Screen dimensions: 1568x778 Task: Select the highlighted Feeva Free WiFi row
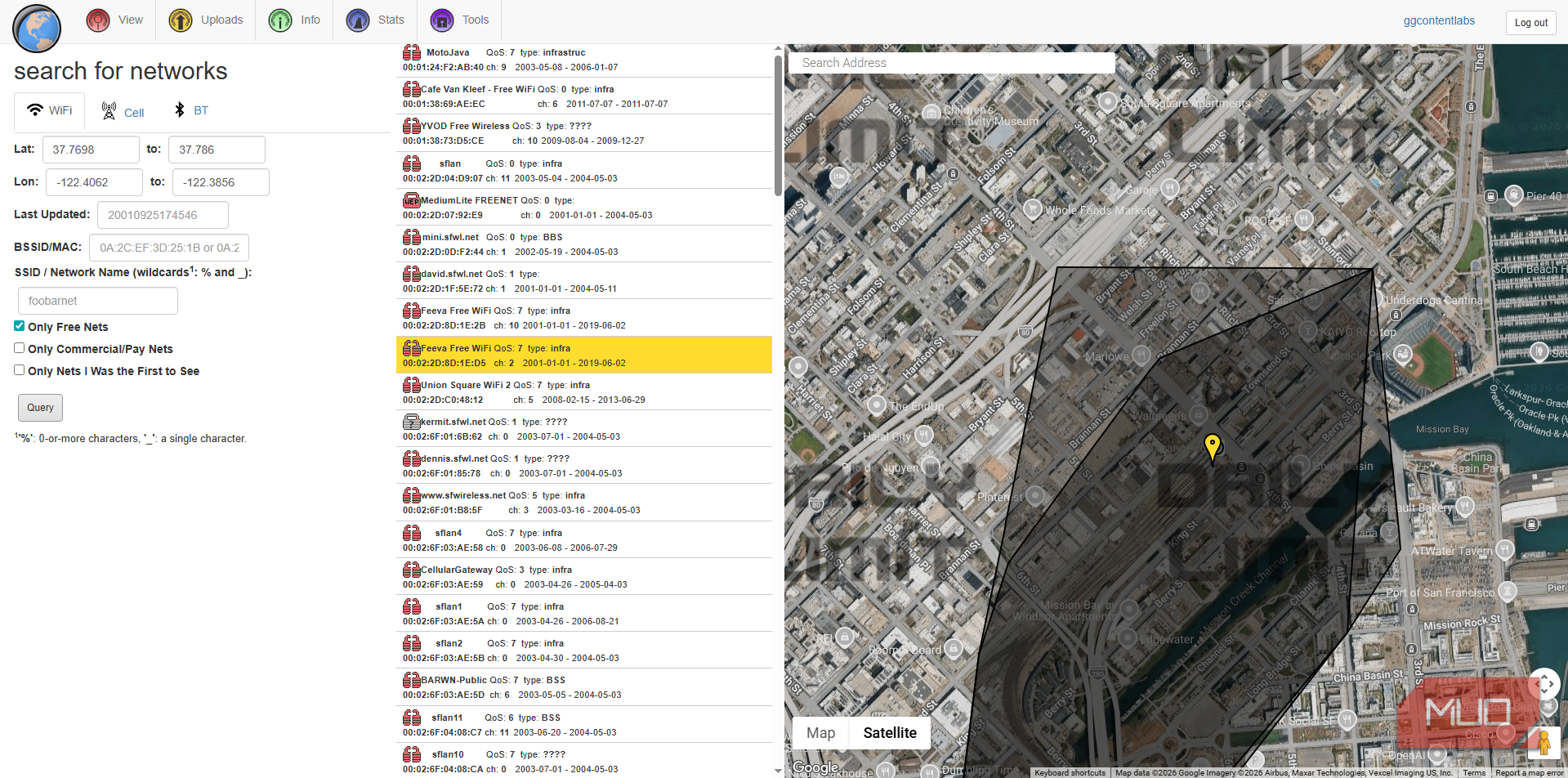(584, 355)
